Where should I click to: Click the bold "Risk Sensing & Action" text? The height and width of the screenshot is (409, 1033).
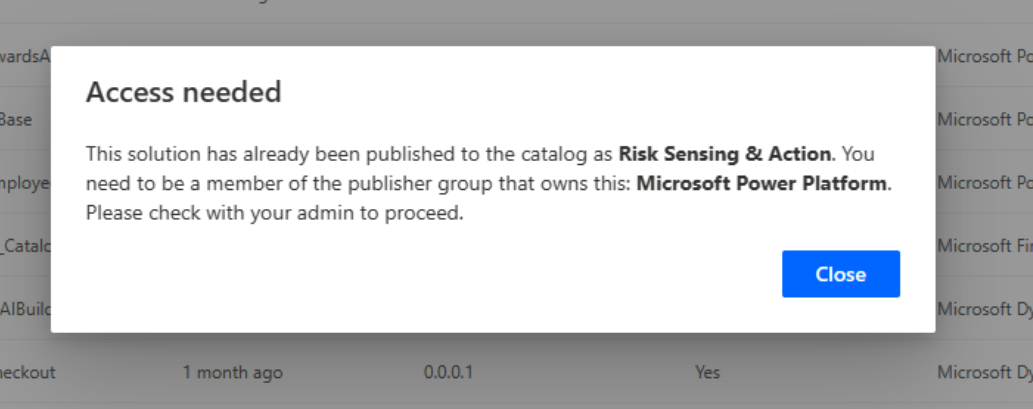point(725,154)
